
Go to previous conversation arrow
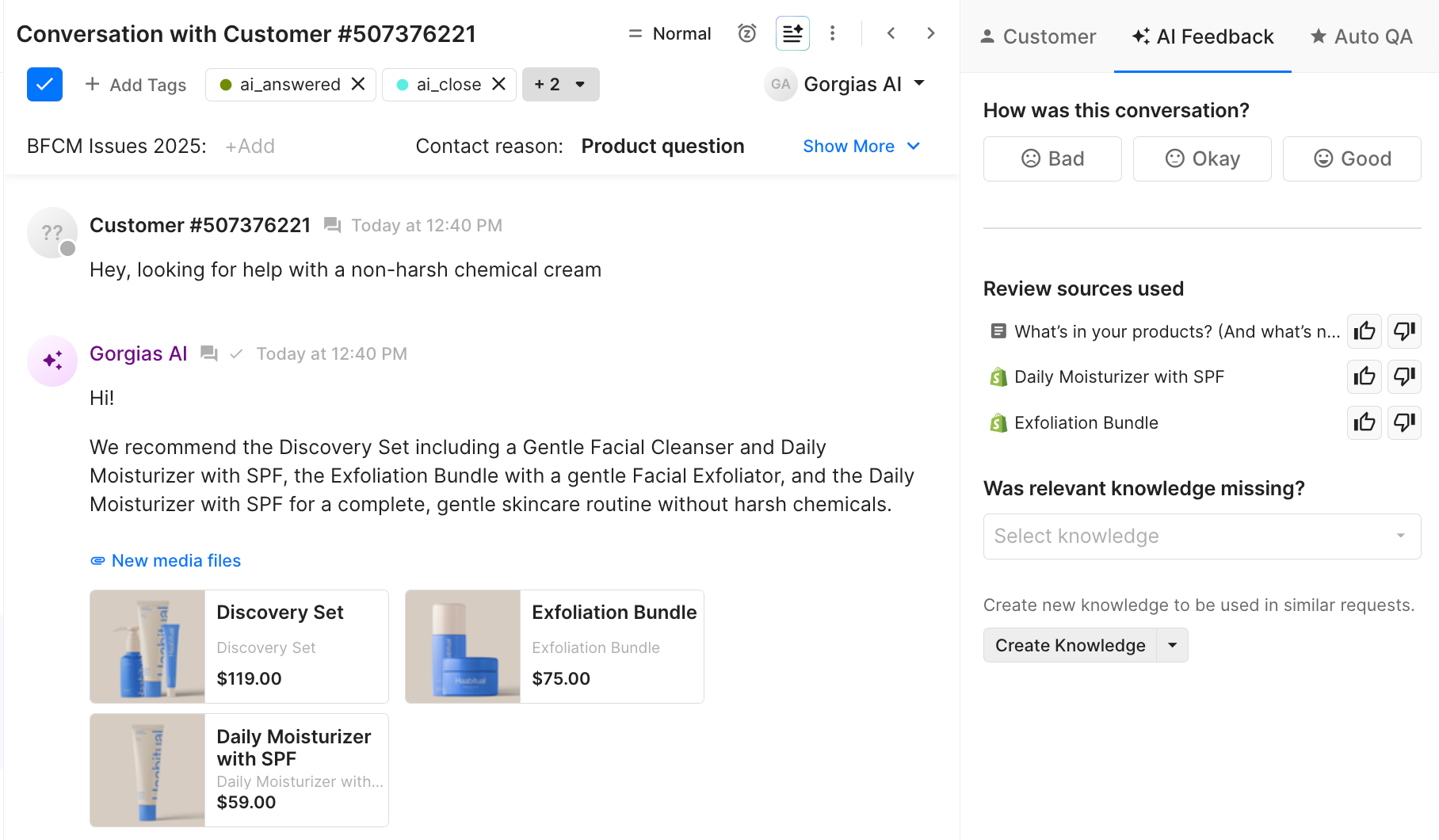pos(891,33)
